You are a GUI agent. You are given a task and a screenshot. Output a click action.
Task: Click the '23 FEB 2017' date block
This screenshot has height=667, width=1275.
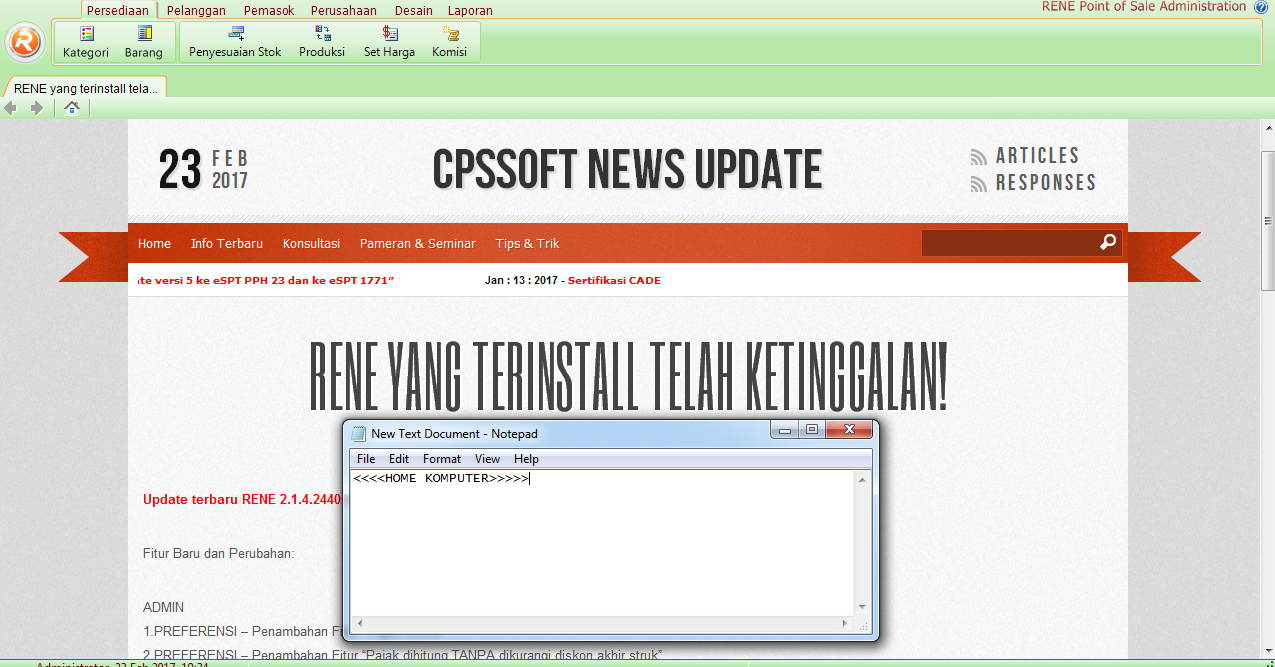pos(203,170)
